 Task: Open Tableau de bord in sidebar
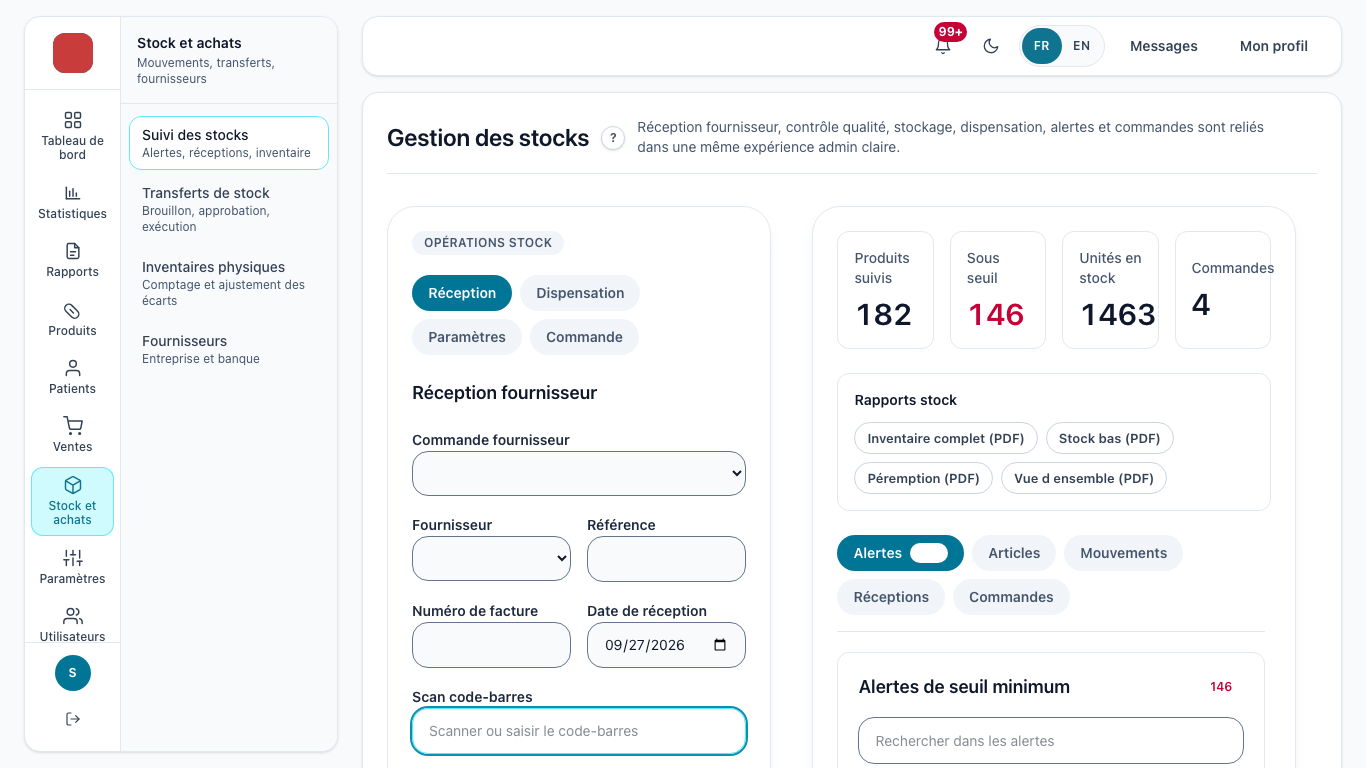[72, 135]
